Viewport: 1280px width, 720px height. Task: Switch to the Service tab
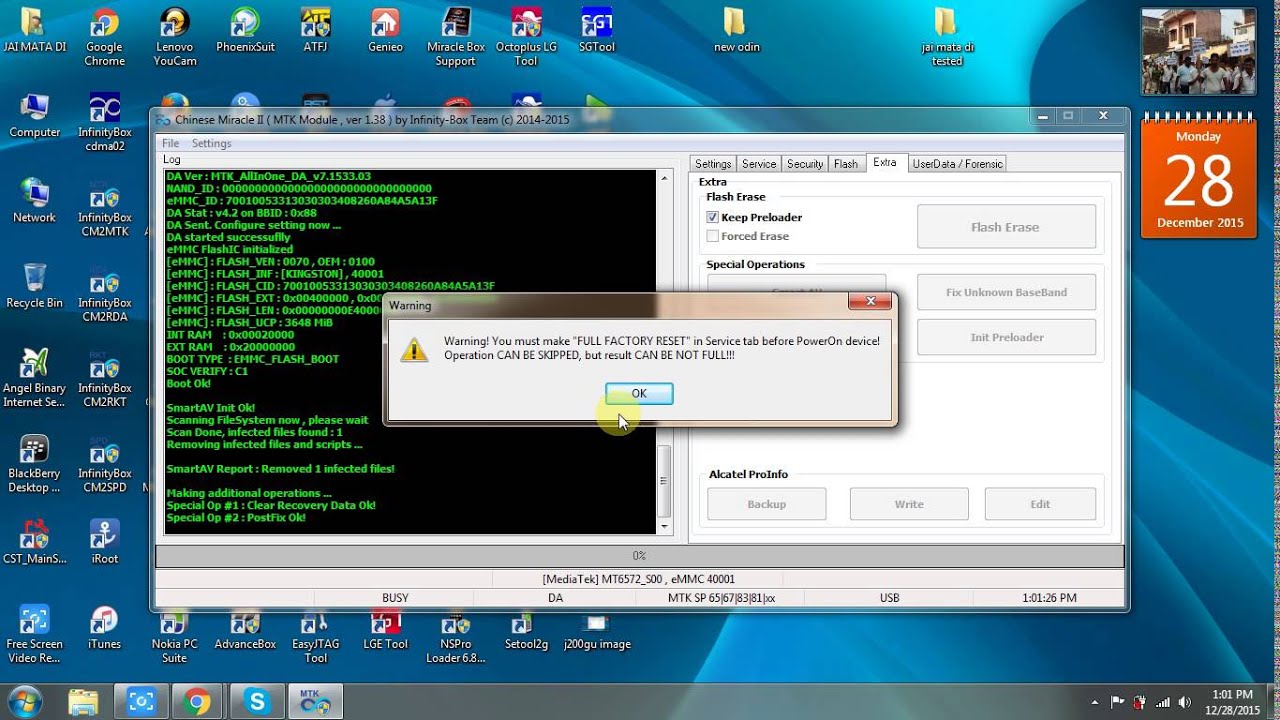click(x=759, y=164)
